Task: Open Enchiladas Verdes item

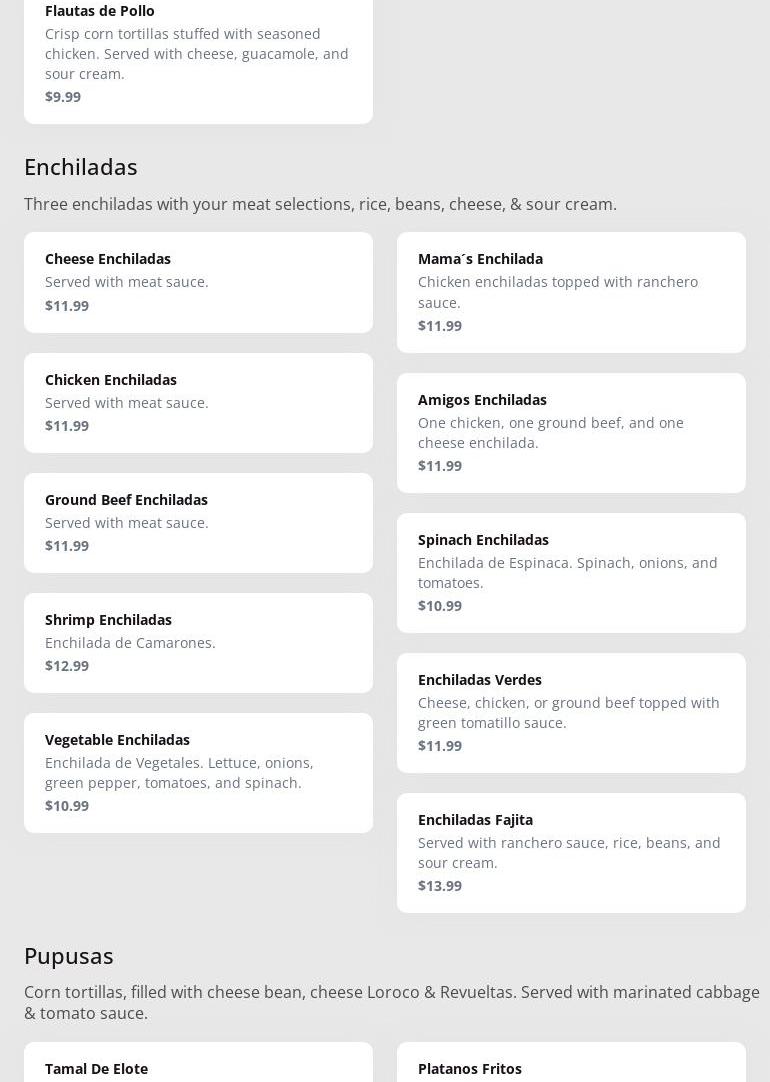Action: [x=571, y=712]
